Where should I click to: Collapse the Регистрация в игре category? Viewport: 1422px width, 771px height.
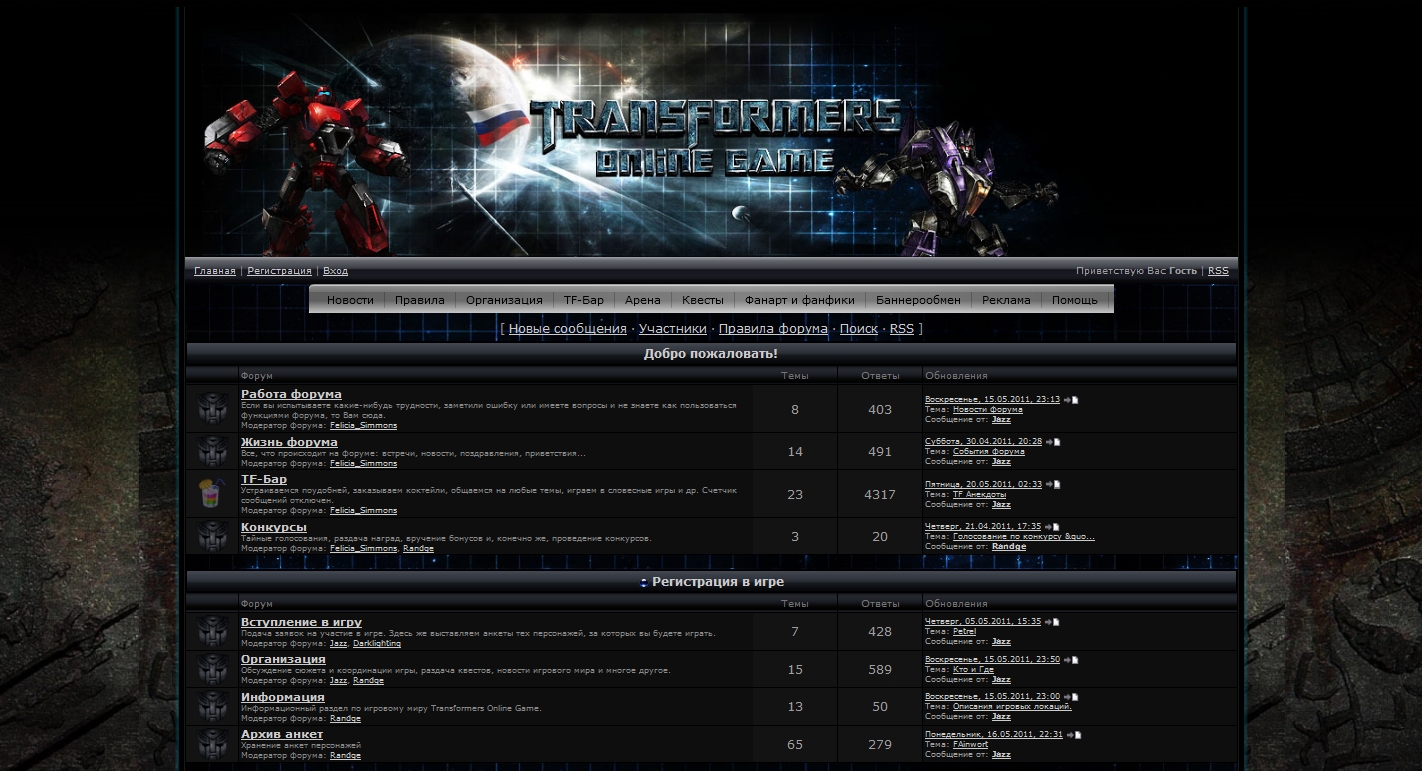click(643, 583)
